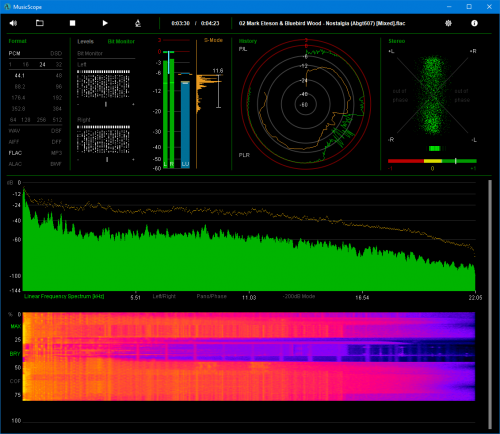Click the History panel label
This screenshot has height=434, width=500.
point(248,41)
